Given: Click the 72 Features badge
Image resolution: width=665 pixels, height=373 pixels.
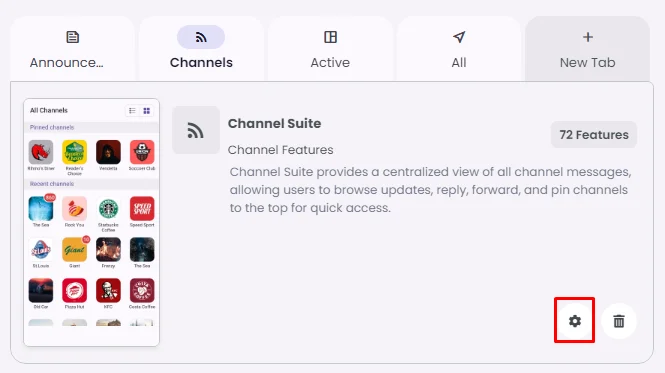Looking at the screenshot, I should [x=594, y=135].
